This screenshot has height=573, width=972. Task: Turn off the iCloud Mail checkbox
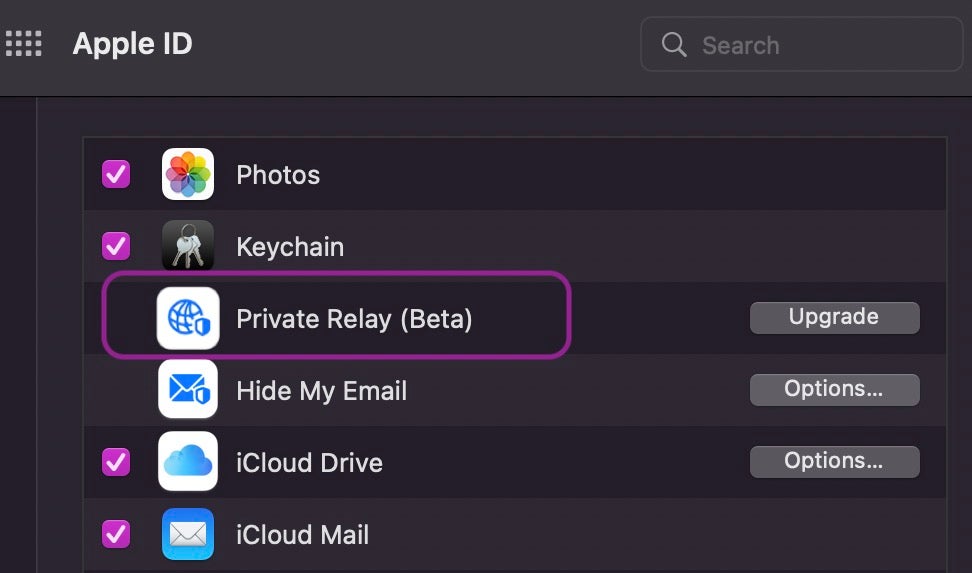tap(116, 534)
